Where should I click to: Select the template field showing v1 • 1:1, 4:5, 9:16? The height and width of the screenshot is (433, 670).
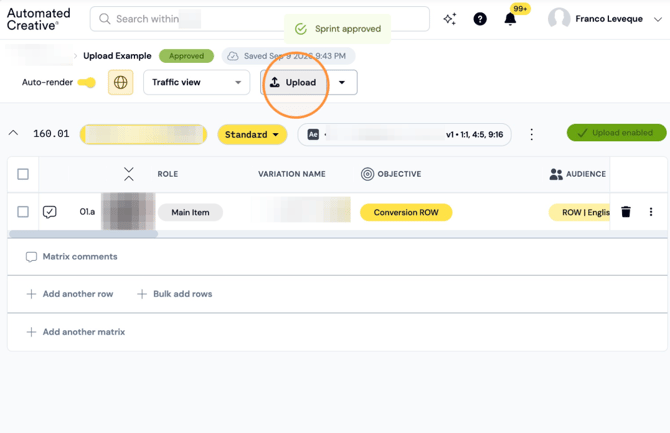[404, 135]
